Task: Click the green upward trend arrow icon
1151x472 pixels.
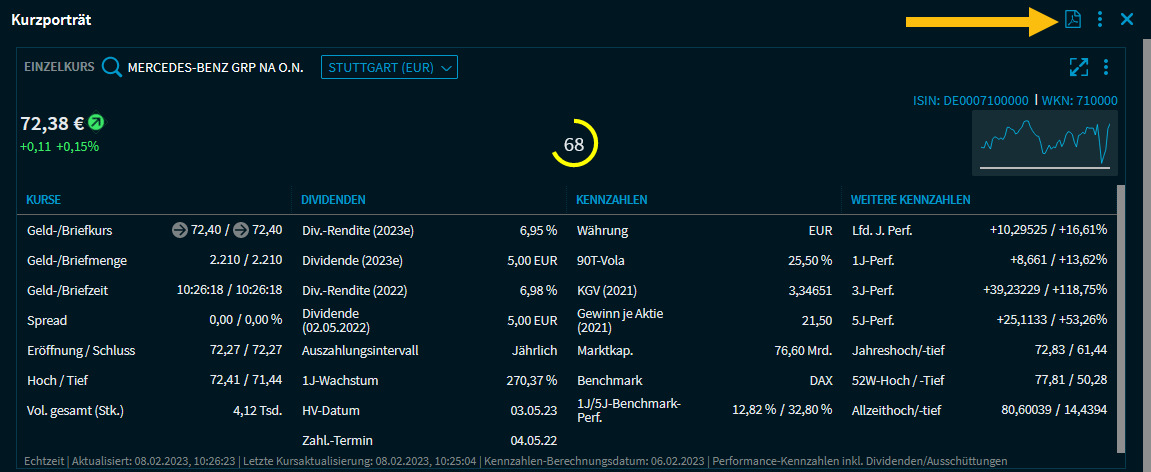Action: [96, 123]
